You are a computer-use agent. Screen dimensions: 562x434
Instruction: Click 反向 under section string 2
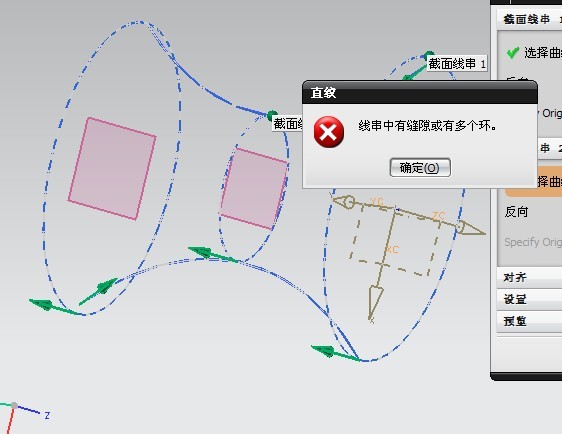[x=516, y=212]
